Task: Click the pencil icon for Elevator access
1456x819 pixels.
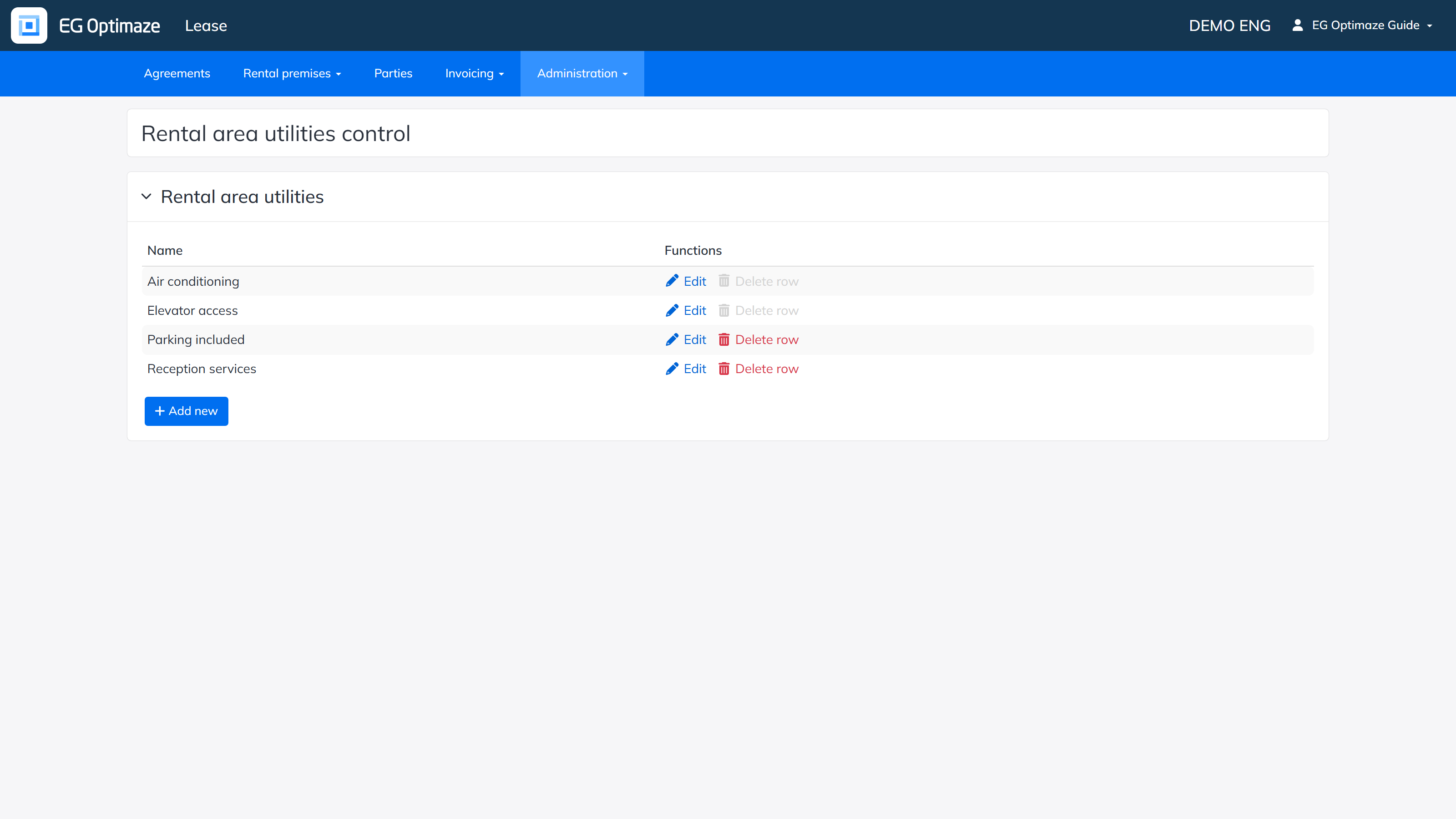Action: pyautogui.click(x=672, y=310)
